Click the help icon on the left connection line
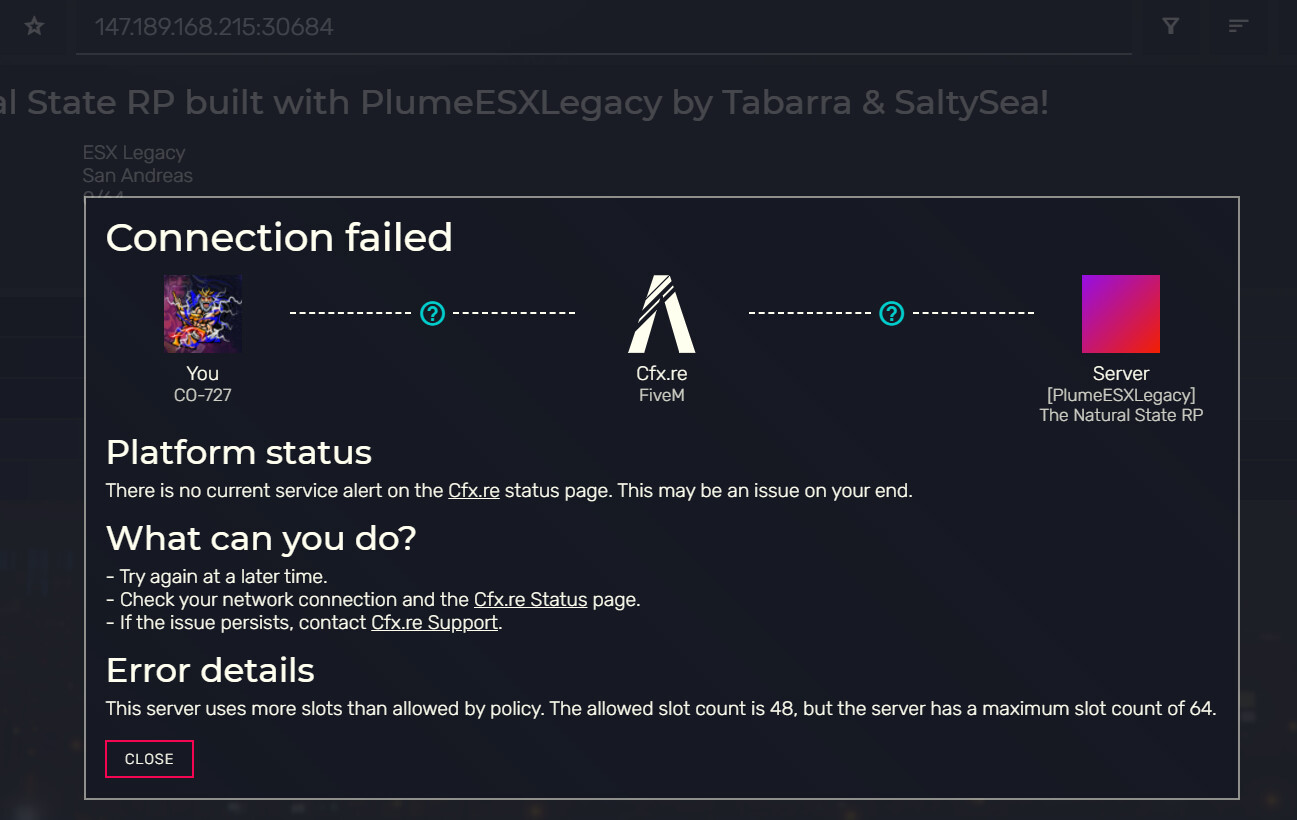Viewport: 1297px width, 820px height. [432, 313]
